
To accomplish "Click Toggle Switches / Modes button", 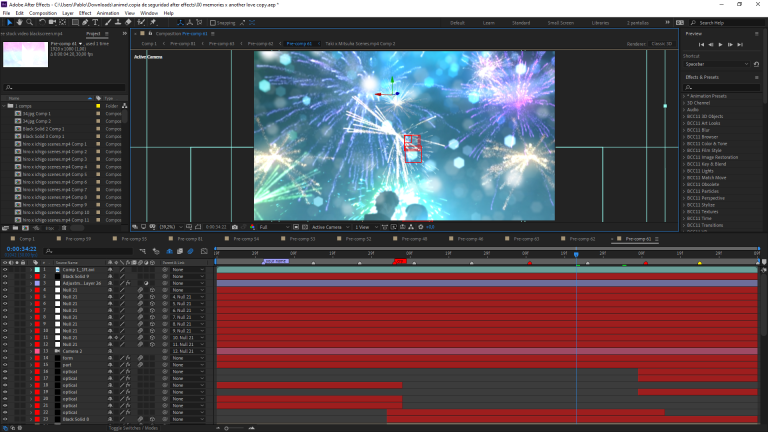I will (x=133, y=428).
